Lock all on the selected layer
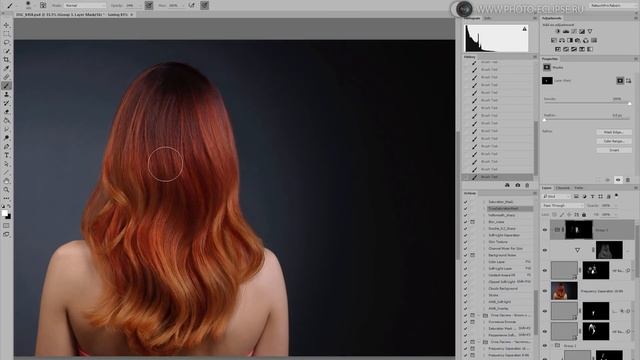The height and width of the screenshot is (360, 640). (584, 214)
